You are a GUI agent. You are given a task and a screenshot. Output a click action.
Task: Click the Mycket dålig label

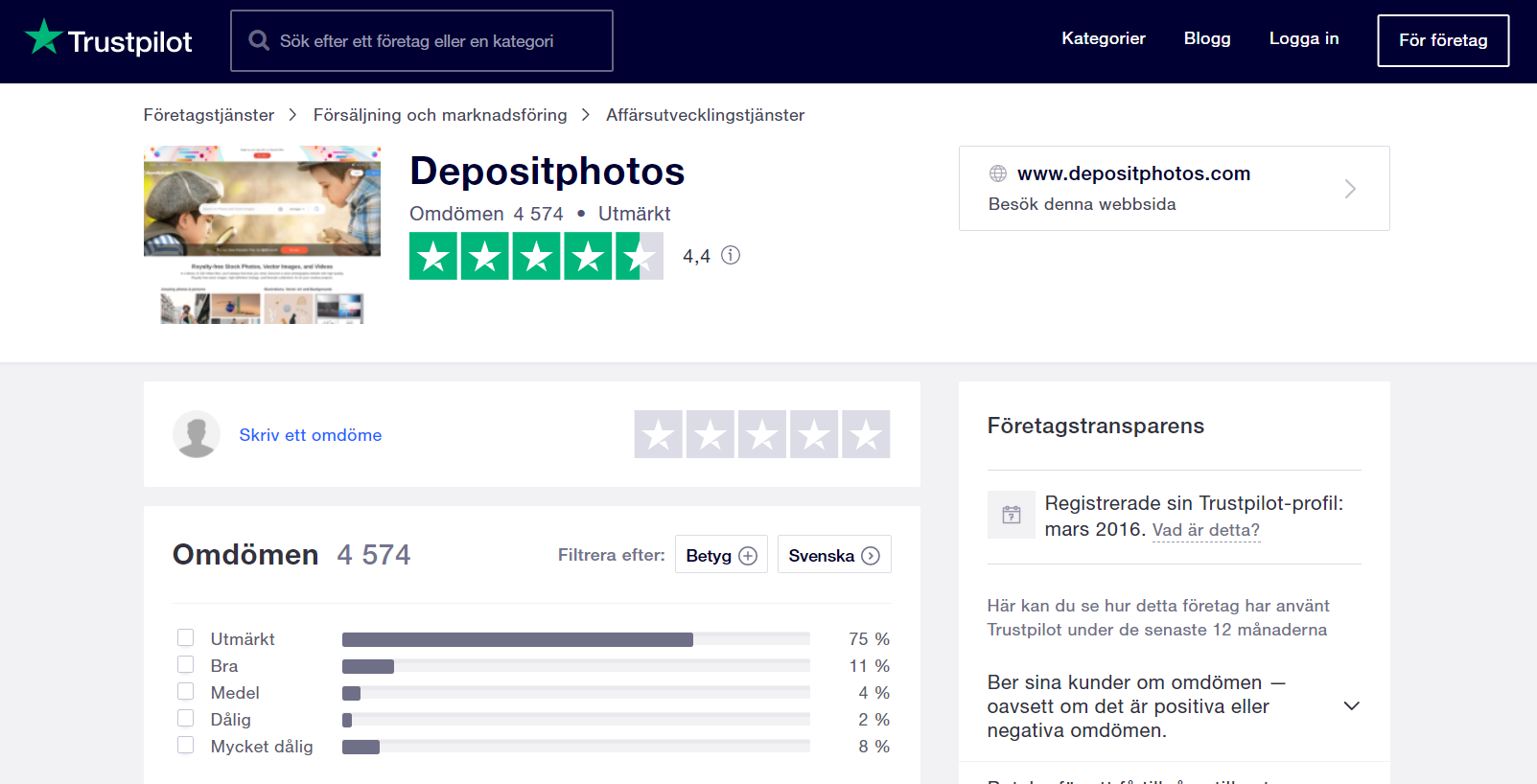point(262,747)
